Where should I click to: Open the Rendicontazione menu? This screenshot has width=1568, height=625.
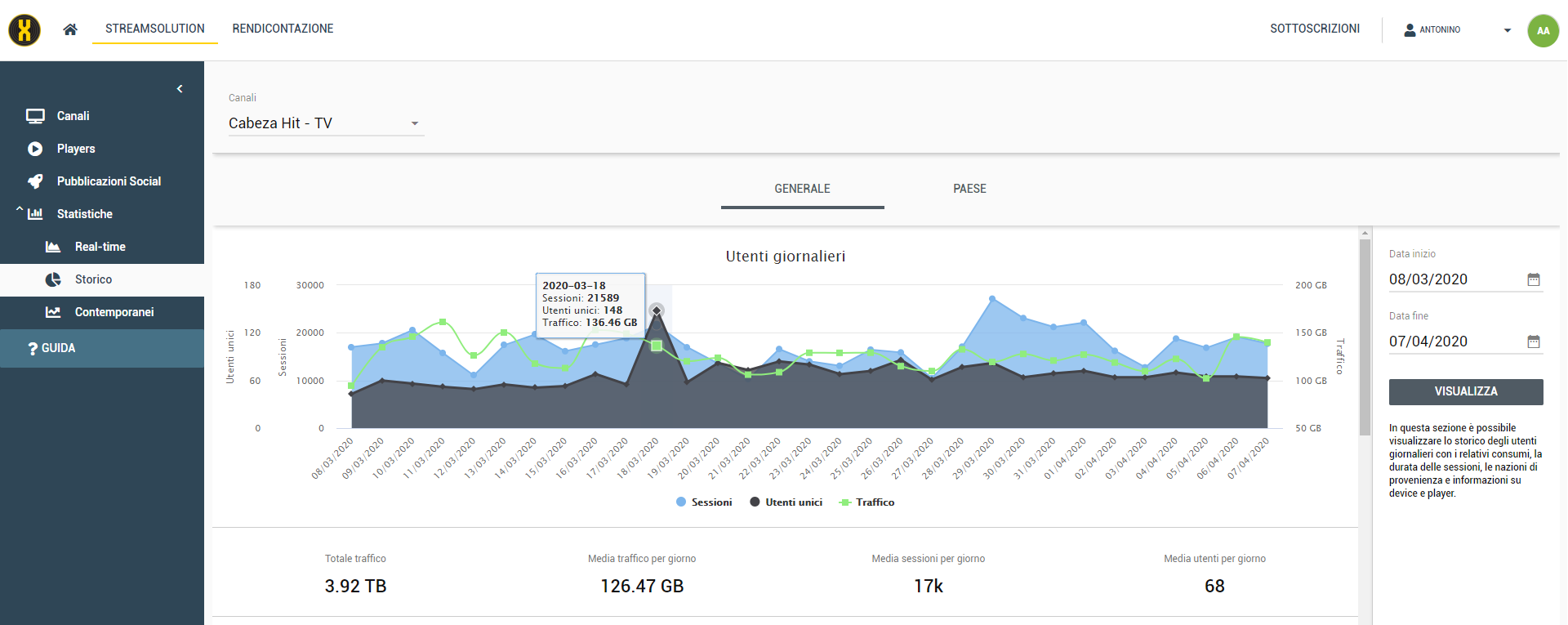(x=283, y=29)
